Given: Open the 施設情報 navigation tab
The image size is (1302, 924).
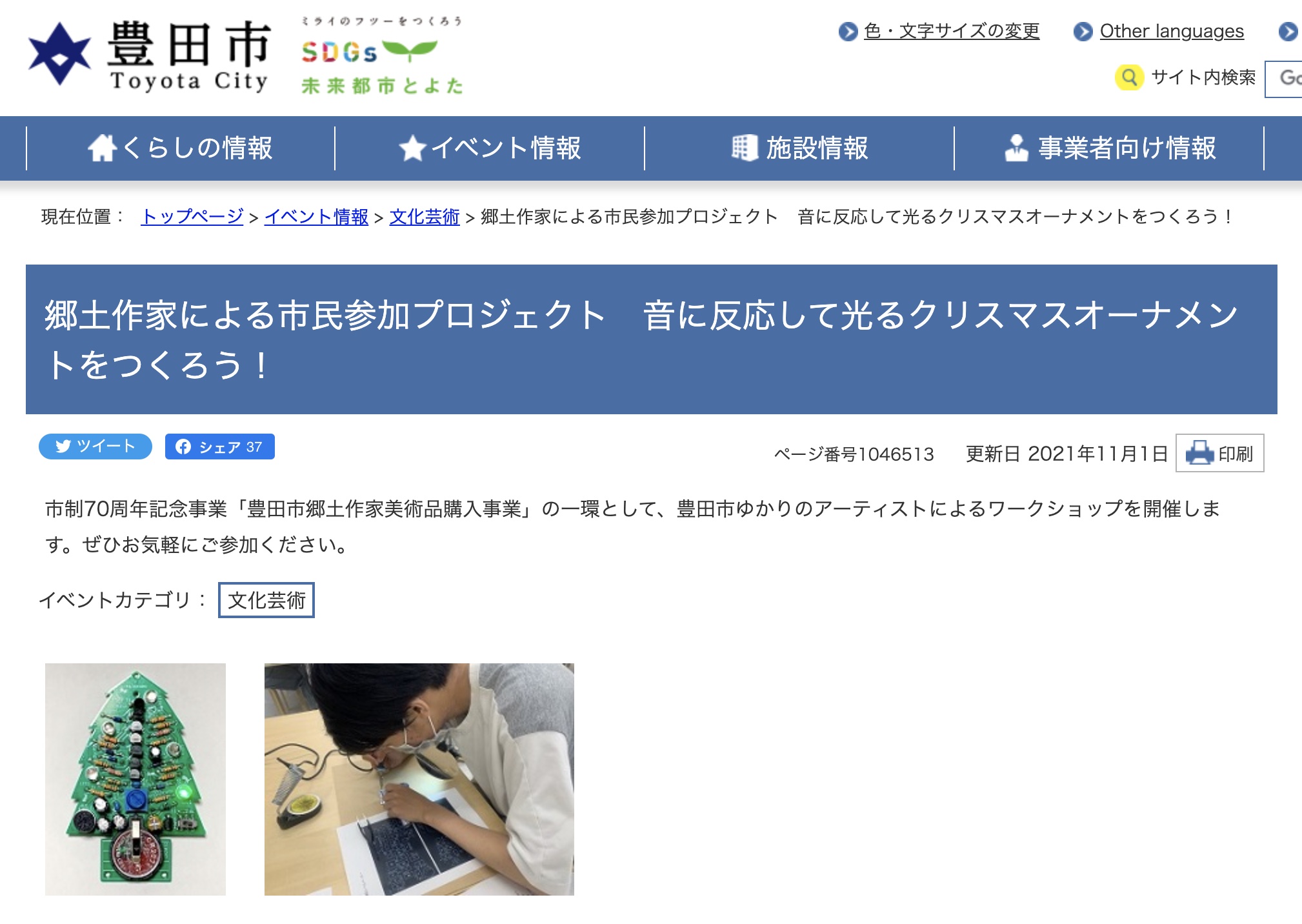Looking at the screenshot, I should 800,148.
